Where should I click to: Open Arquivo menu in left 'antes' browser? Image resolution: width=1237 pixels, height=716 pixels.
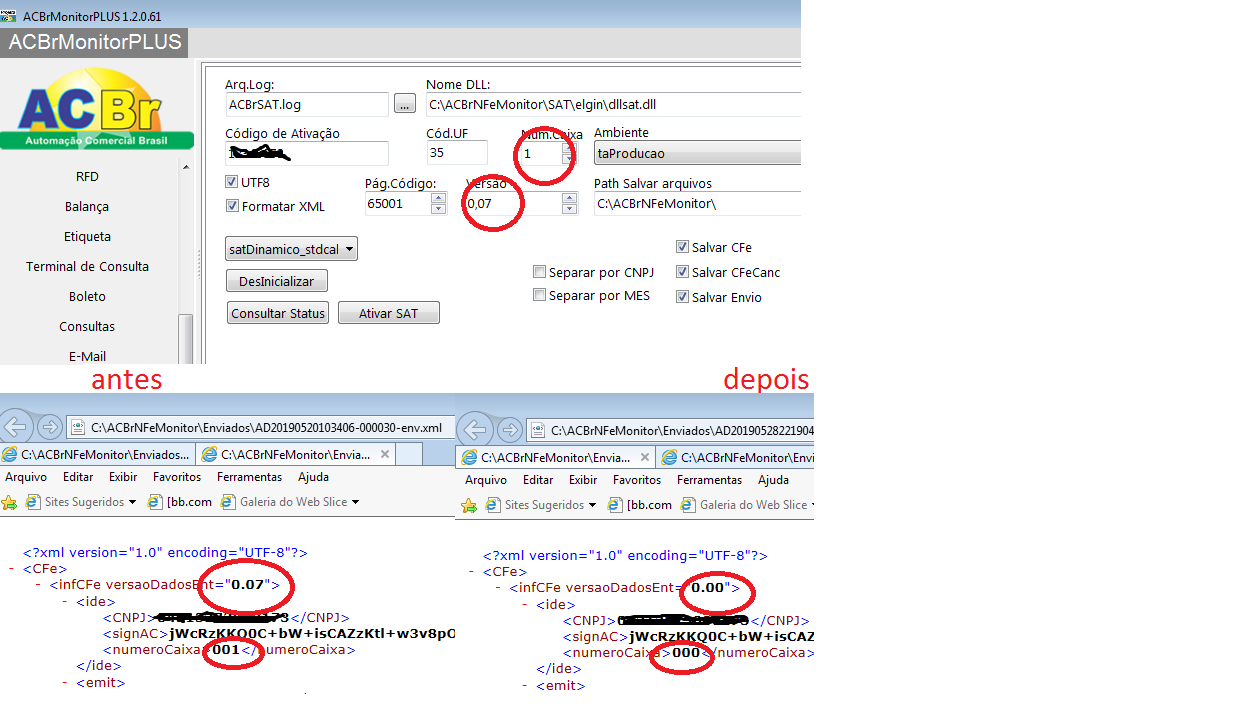click(25, 477)
